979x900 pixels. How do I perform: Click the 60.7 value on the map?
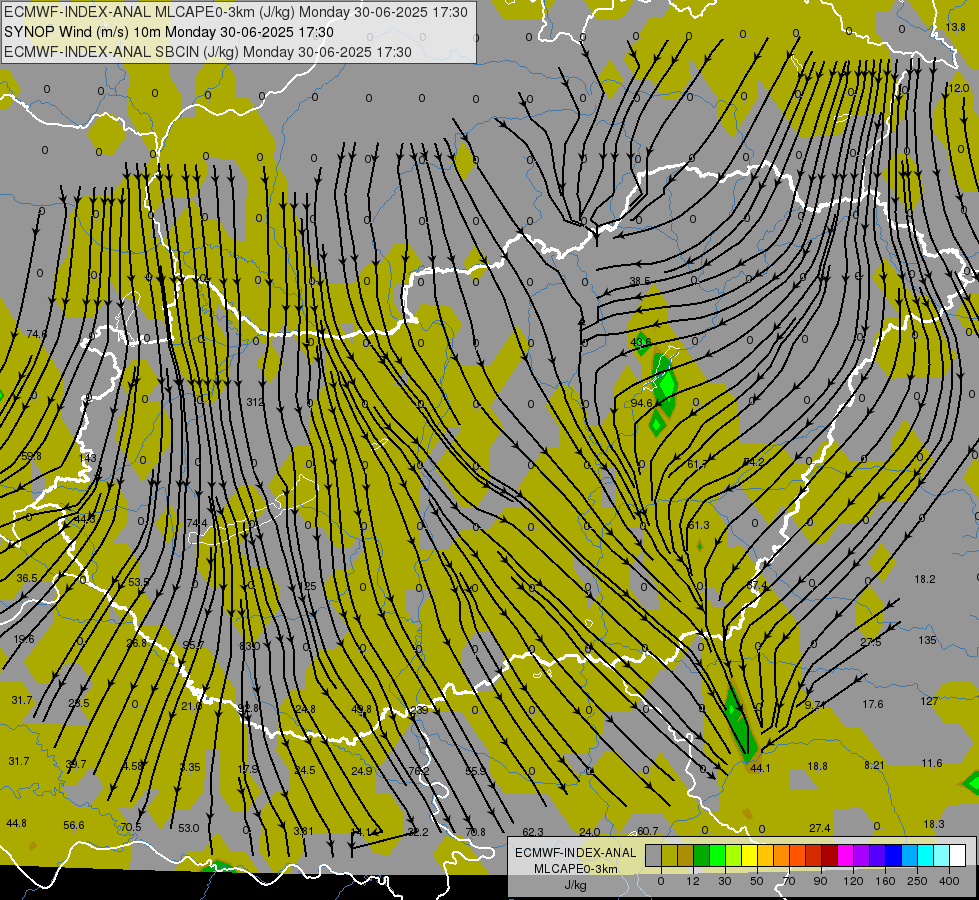[x=647, y=831]
